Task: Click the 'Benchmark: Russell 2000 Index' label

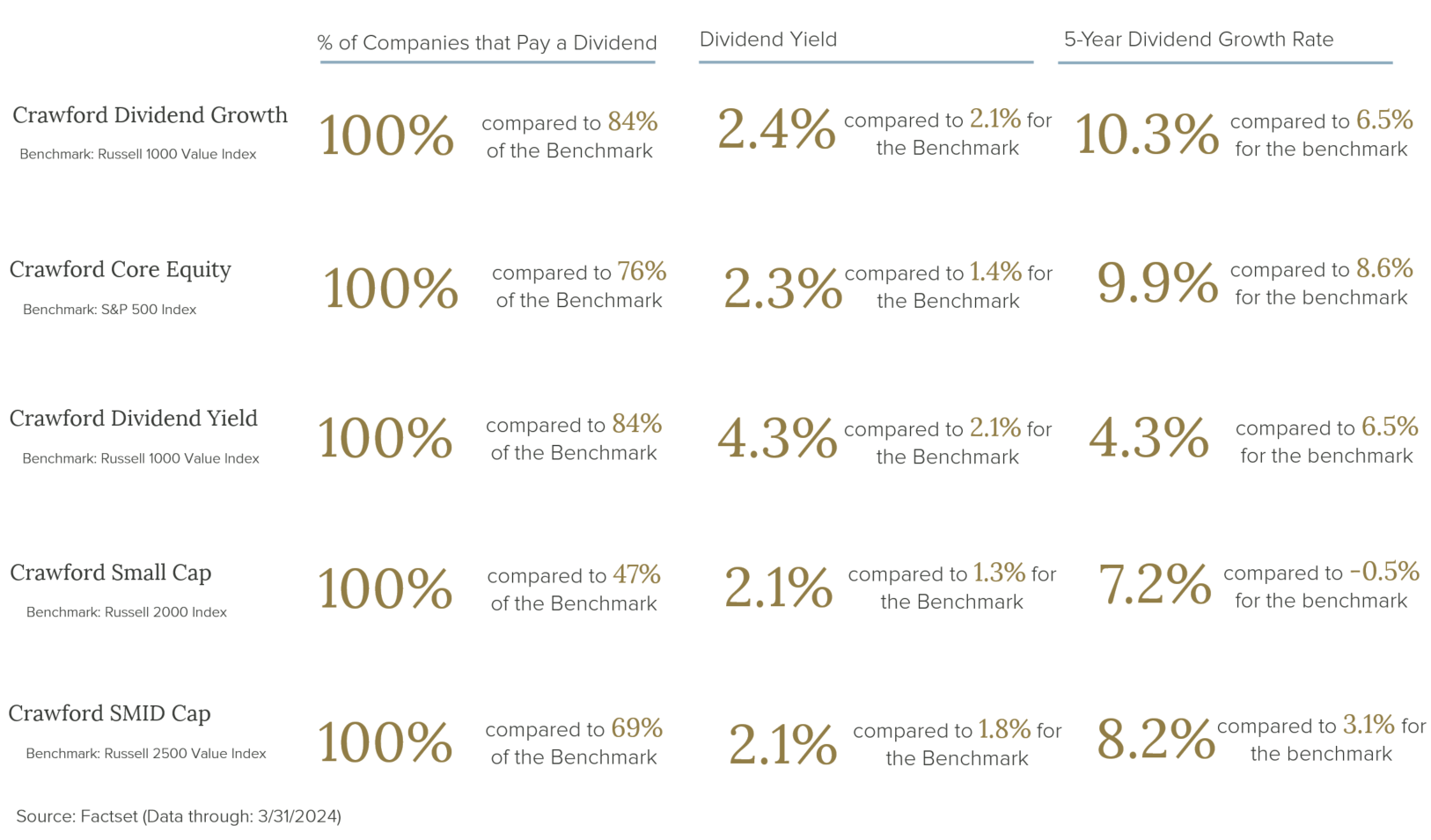Action: (x=126, y=612)
